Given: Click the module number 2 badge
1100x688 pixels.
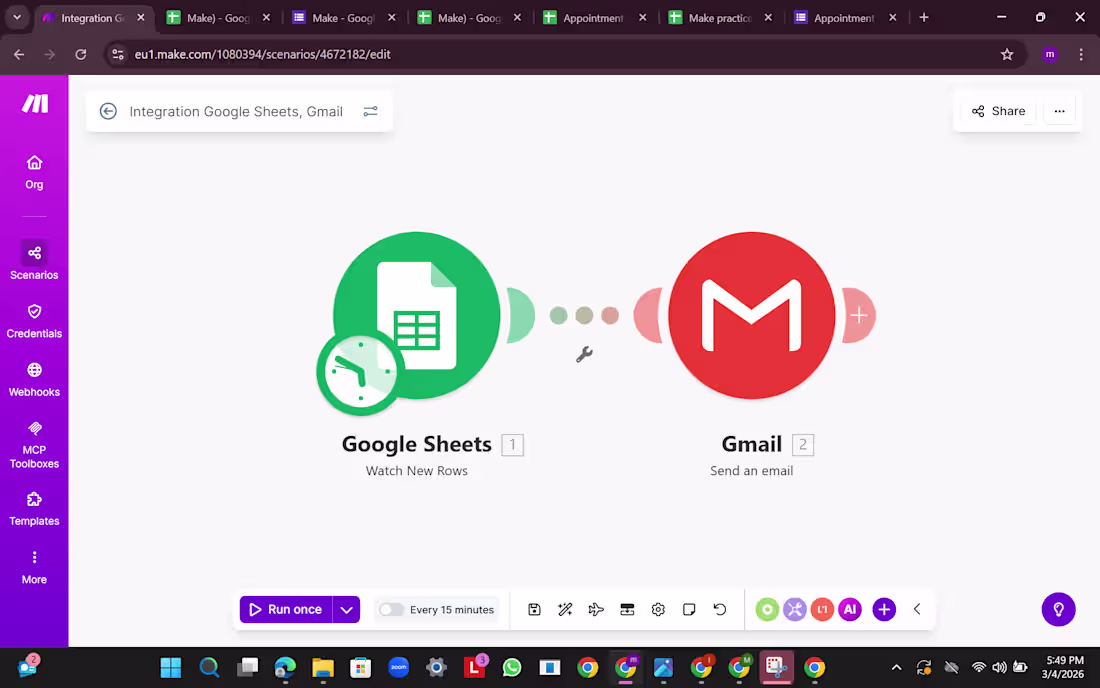Looking at the screenshot, I should 803,445.
